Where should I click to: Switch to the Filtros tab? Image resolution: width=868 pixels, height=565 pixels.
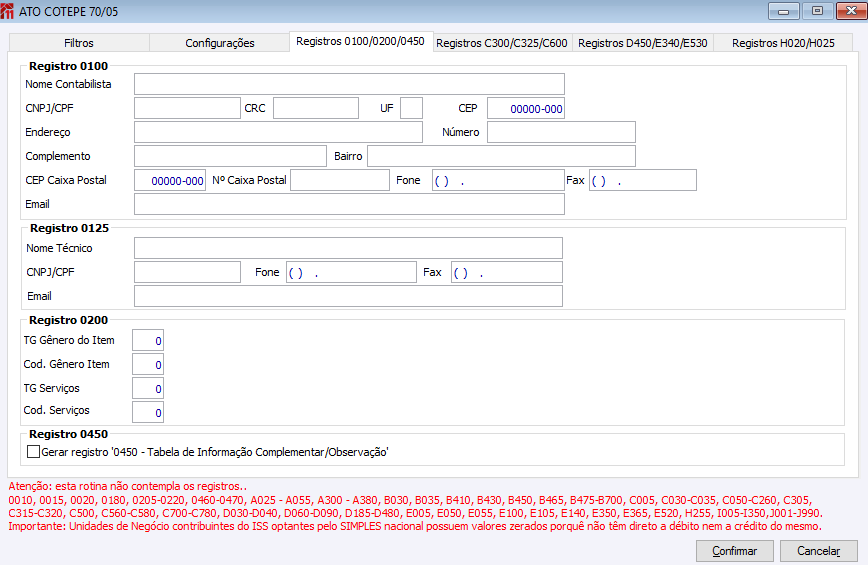point(79,43)
